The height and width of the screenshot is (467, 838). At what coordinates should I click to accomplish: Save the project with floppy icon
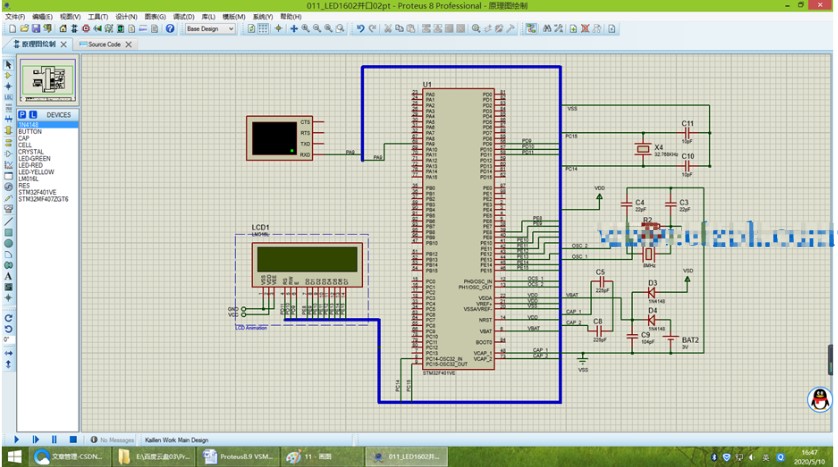click(x=36, y=28)
